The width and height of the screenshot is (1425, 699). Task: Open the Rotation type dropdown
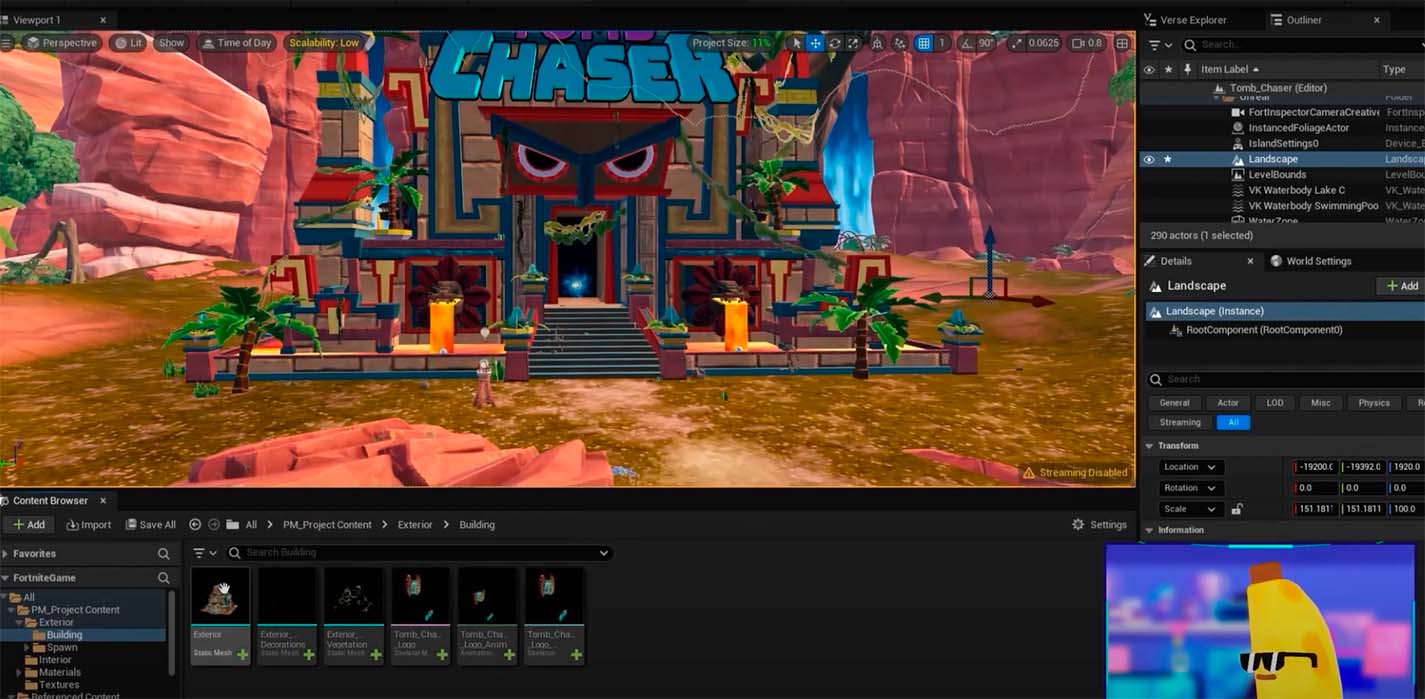point(1190,488)
